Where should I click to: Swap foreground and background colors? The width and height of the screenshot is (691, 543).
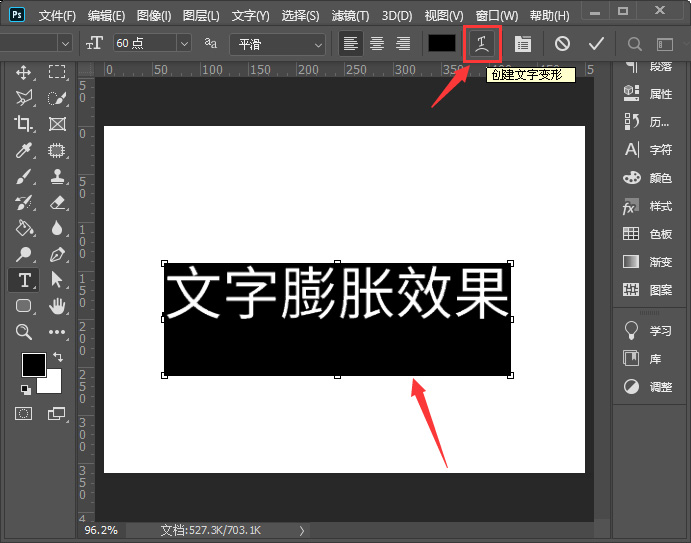pyautogui.click(x=58, y=357)
